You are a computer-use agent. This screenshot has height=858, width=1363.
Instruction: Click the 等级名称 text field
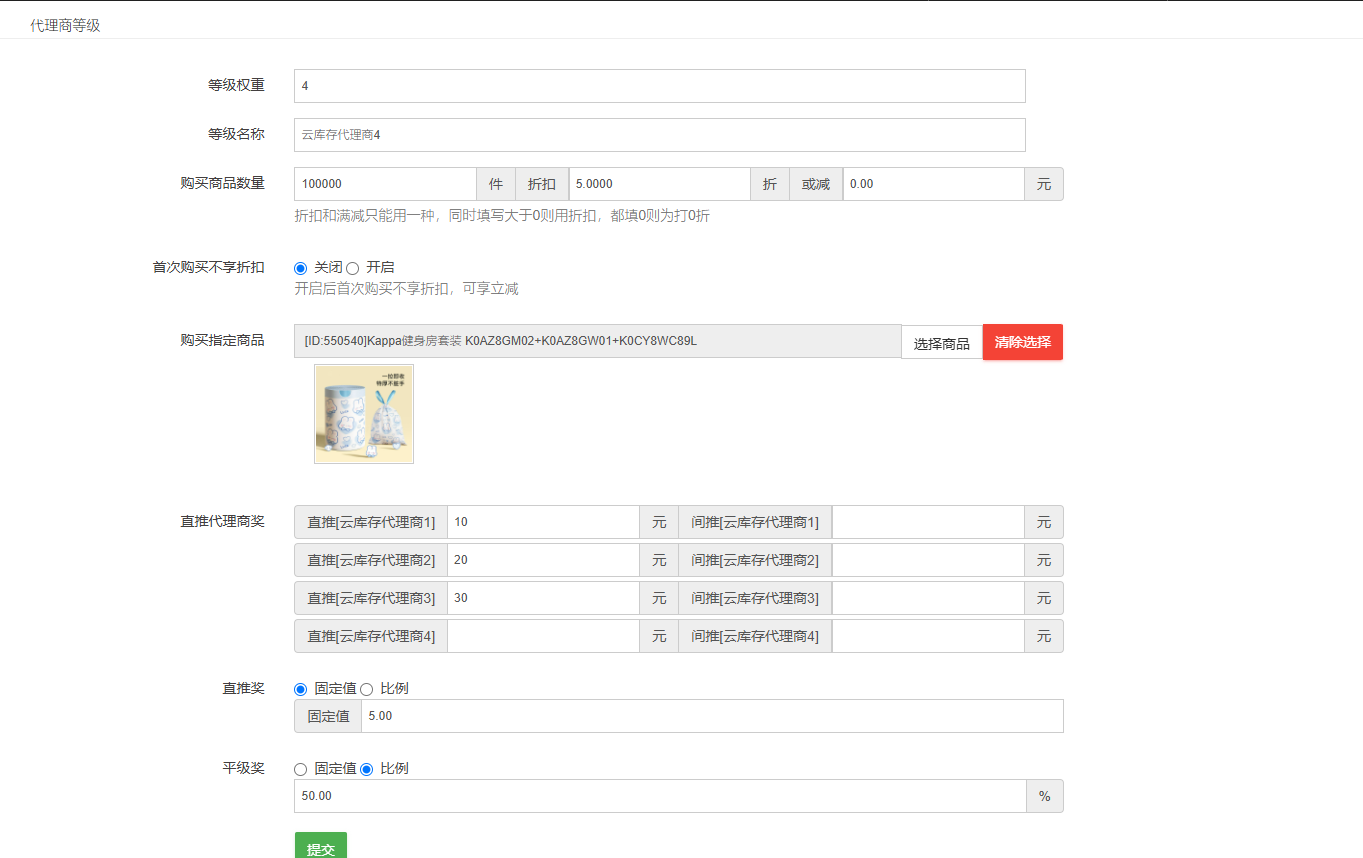coord(659,135)
